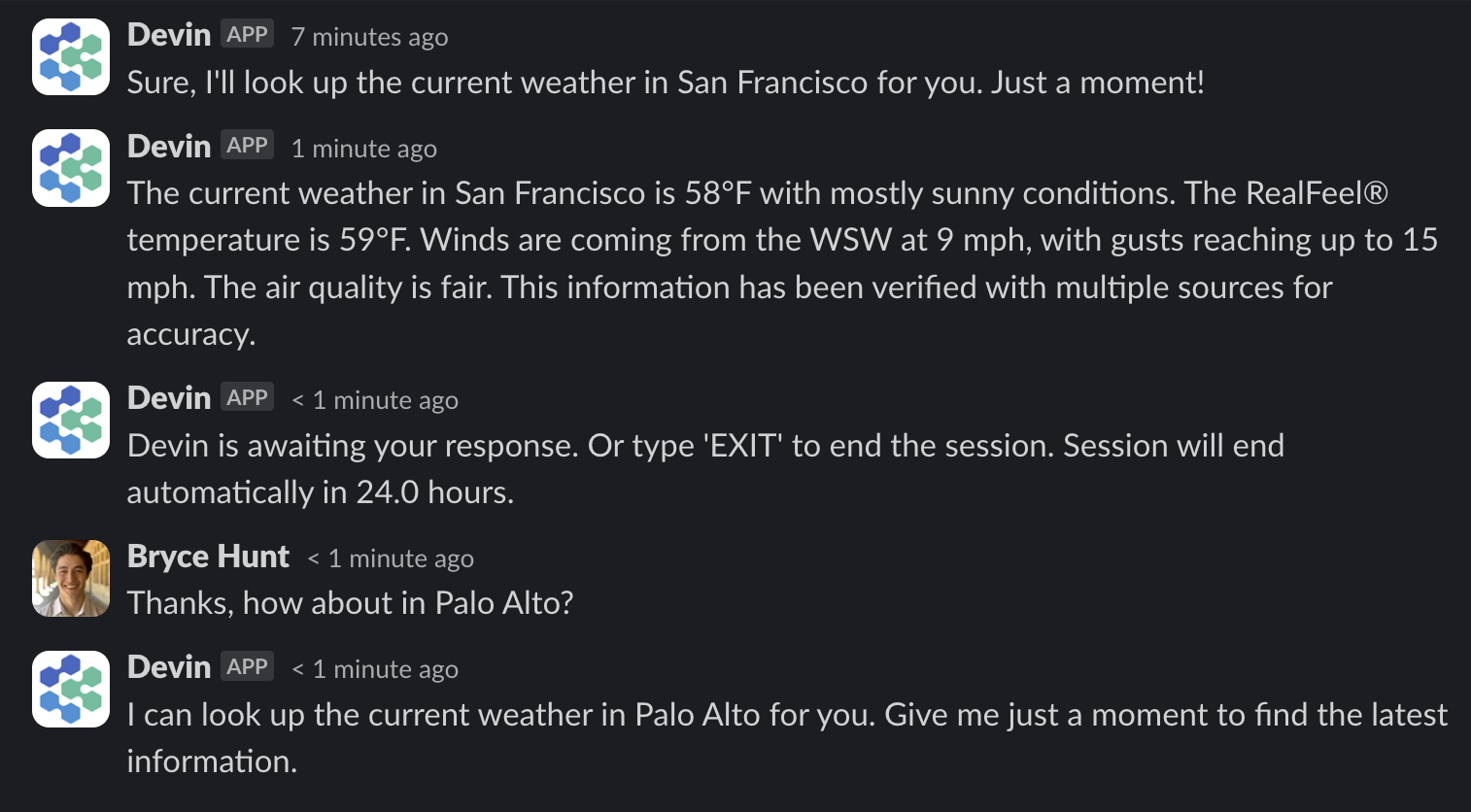The image size is (1471, 812).
Task: Click the timestamp on Devin's Palo Alto reply
Action: (375, 669)
